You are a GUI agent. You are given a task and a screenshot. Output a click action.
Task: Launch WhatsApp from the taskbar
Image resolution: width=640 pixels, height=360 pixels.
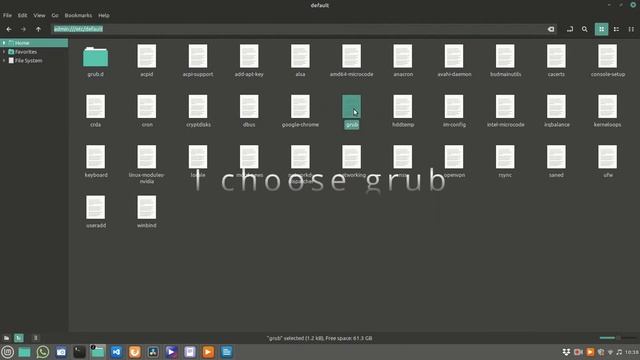(43, 352)
